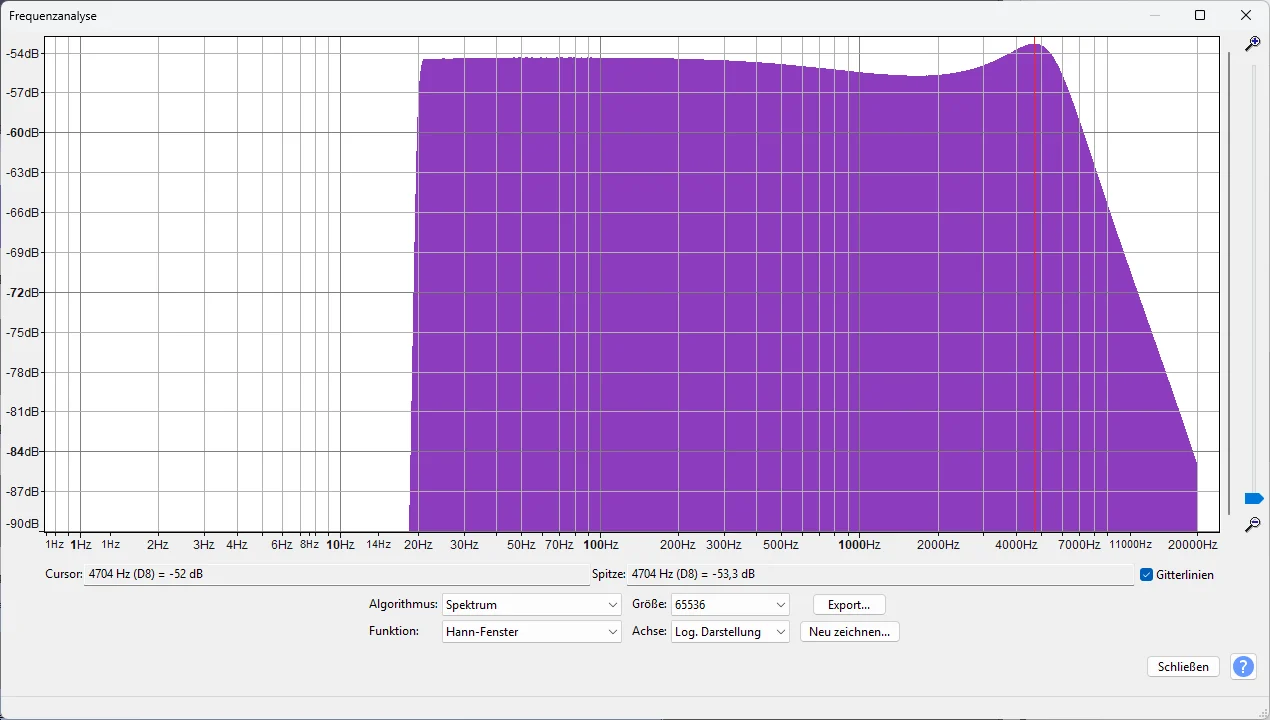This screenshot has height=720, width=1270.
Task: Click the 20Hz label on frequency axis
Action: click(419, 545)
